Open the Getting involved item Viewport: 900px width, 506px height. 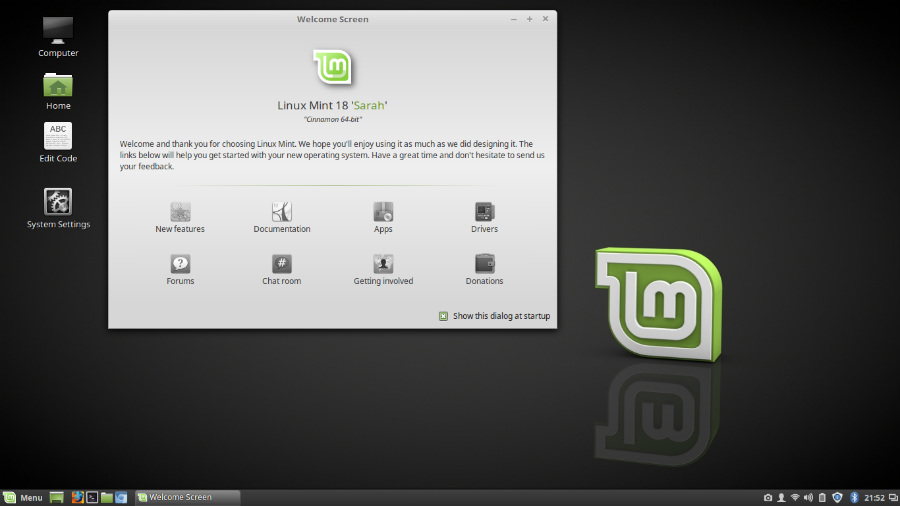pos(383,270)
